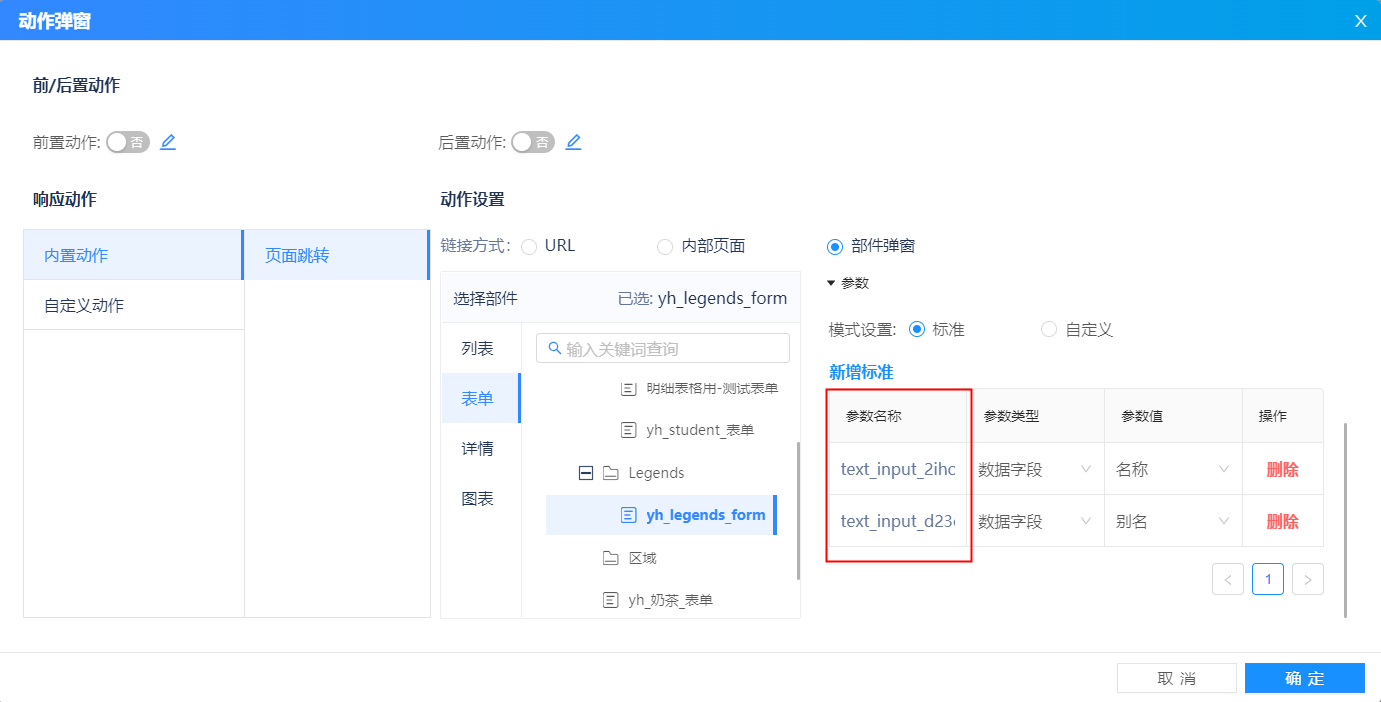Viewport: 1381px width, 702px height.
Task: Go to previous page of parameters
Action: pos(1228,578)
